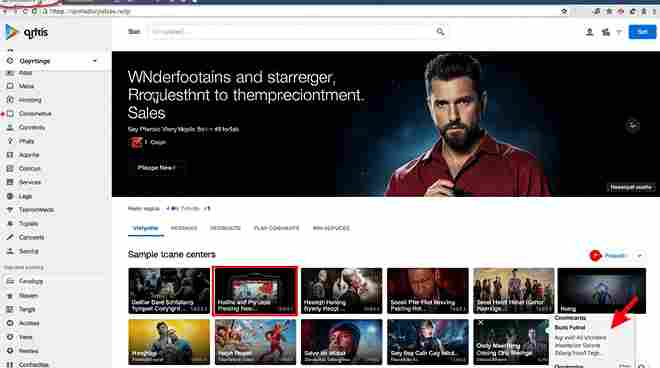This screenshot has height=368, width=660.
Task: Click the red circle button beside section heading
Action: click(595, 256)
